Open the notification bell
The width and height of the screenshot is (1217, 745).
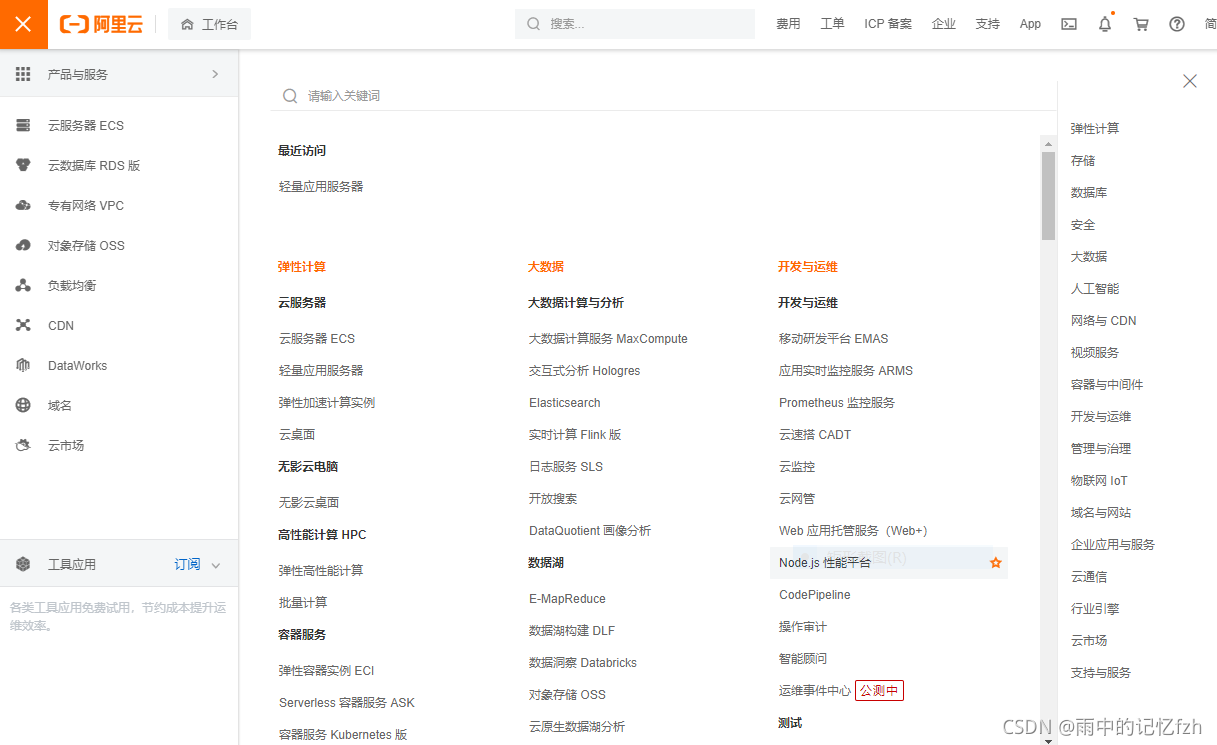click(x=1105, y=24)
